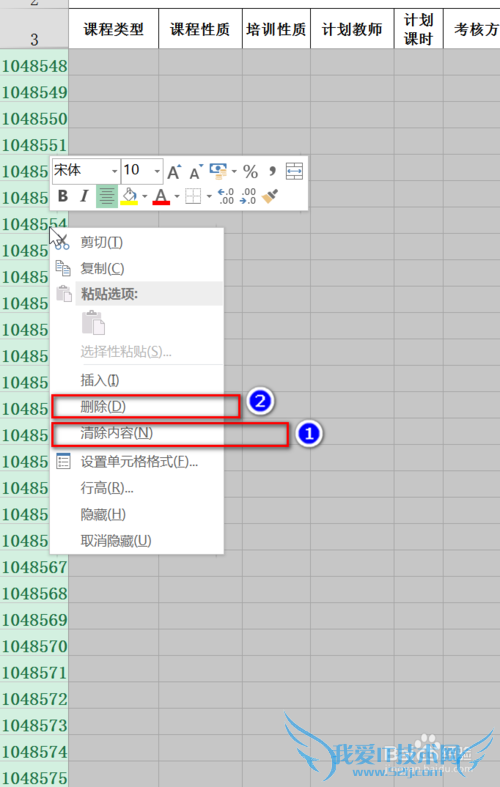Image resolution: width=500 pixels, height=787 pixels.
Task: Toggle italic formatting
Action: [84, 196]
